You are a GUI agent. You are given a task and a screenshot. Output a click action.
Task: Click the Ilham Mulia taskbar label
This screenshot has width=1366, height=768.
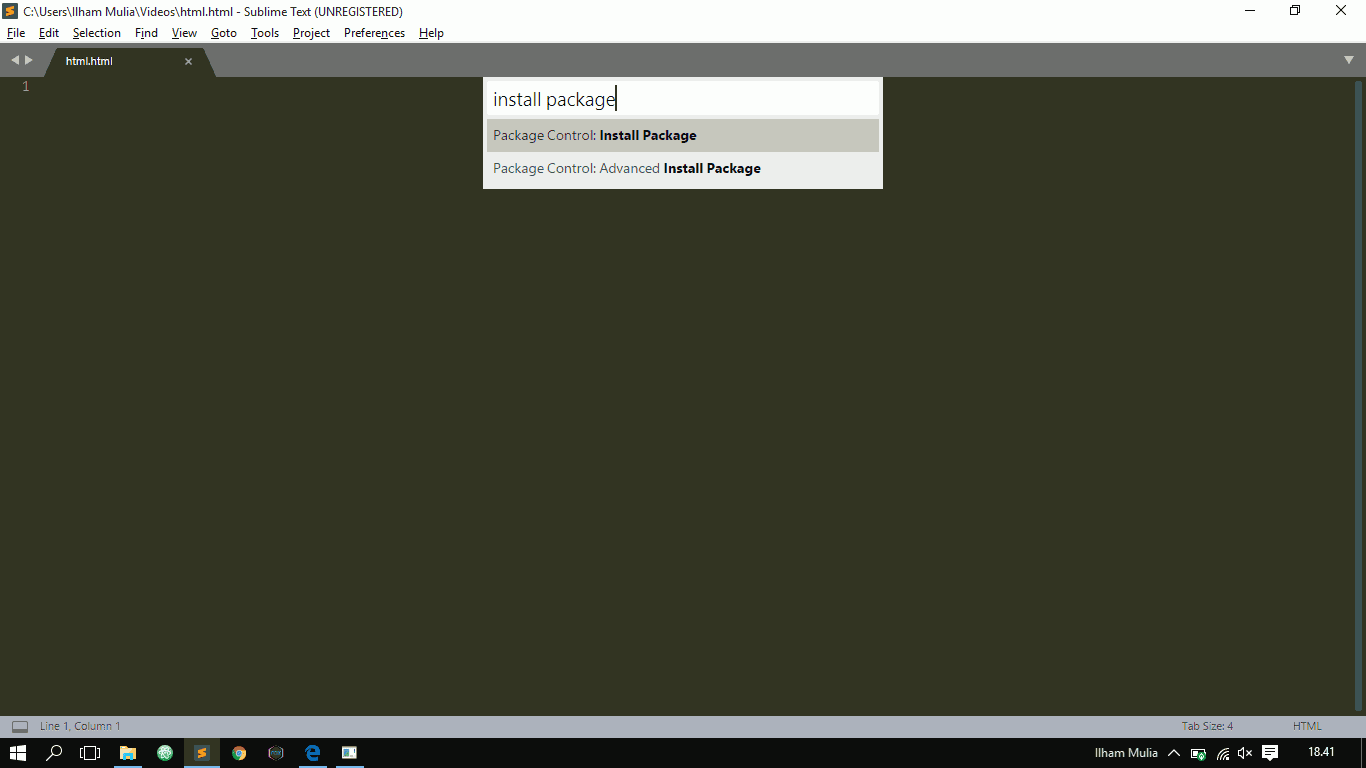1126,753
